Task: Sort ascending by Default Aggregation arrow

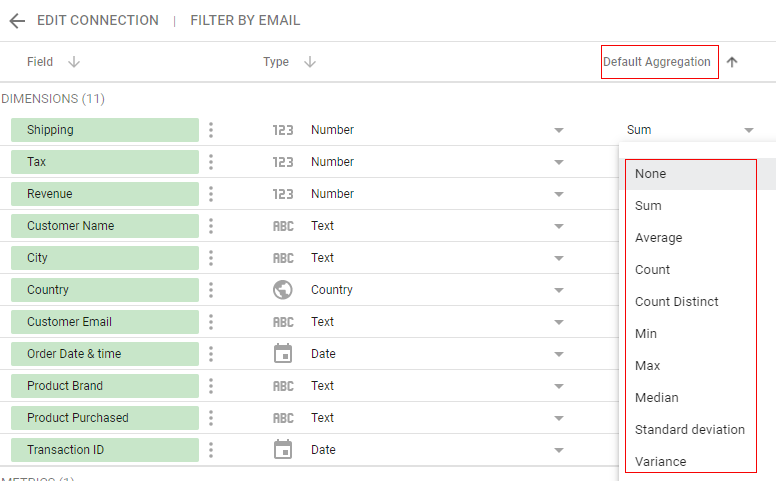Action: pos(732,62)
